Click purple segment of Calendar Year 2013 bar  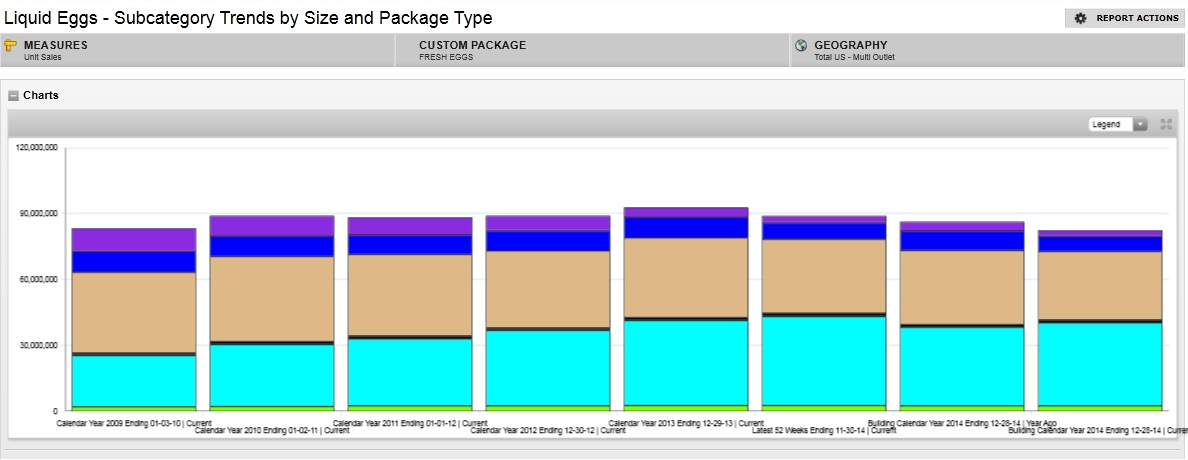click(x=686, y=212)
